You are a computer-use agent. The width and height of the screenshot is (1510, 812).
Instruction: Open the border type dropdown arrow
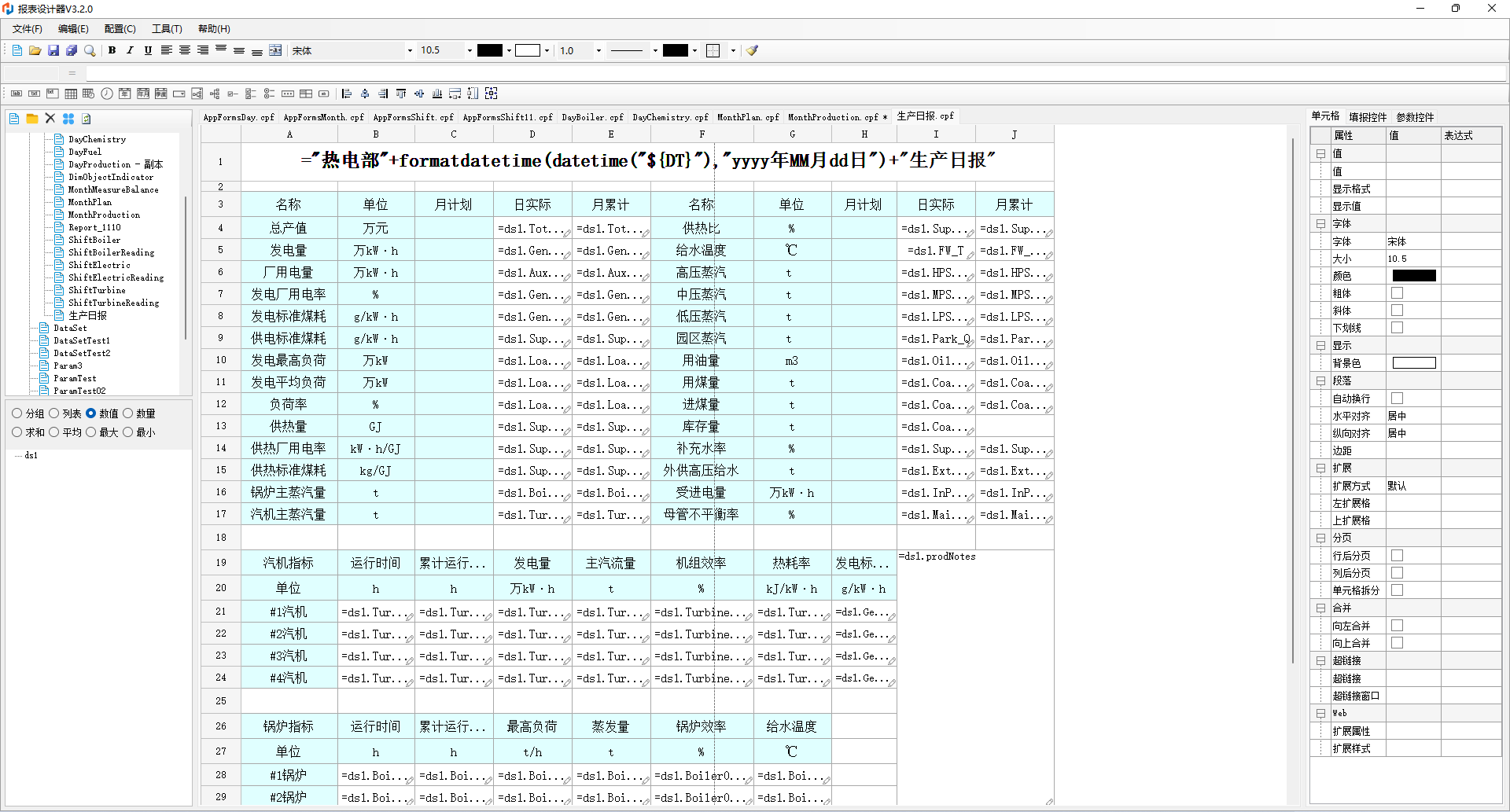733,50
